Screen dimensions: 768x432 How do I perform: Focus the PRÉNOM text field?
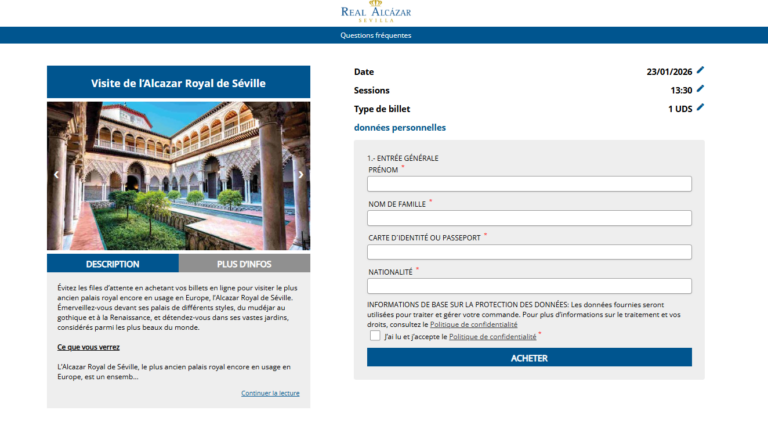pyautogui.click(x=529, y=184)
